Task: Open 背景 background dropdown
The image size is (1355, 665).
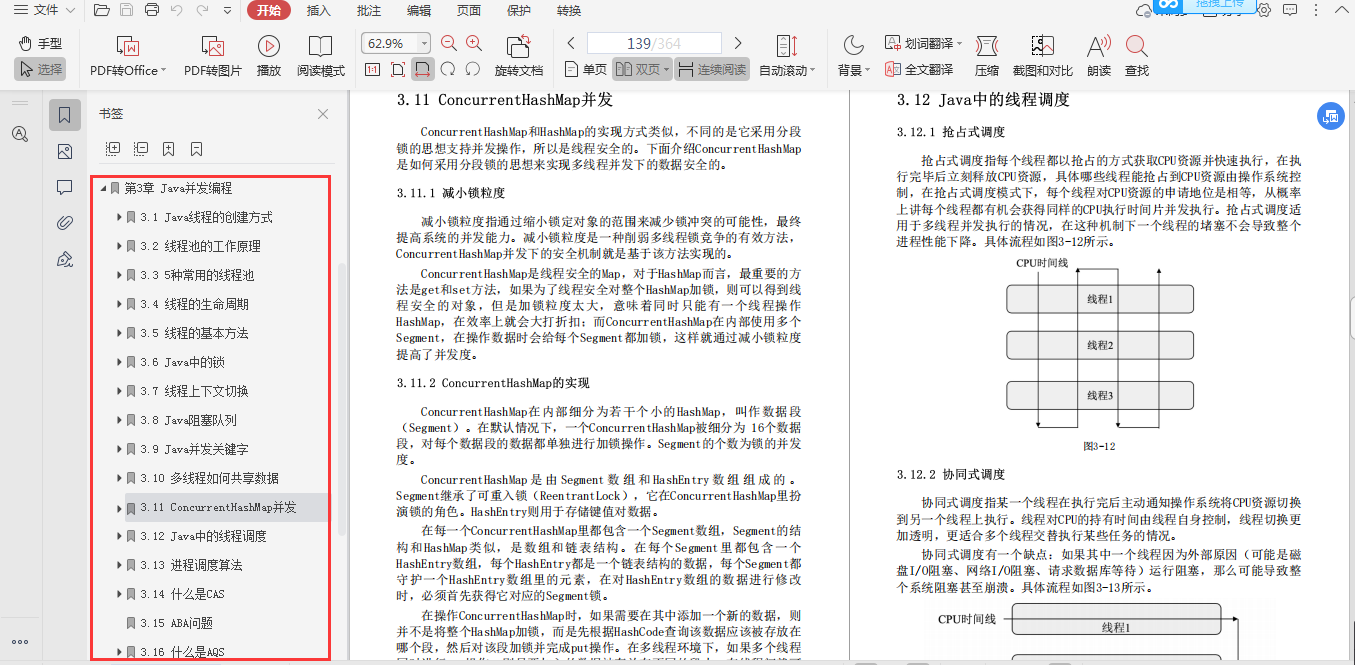Action: (853, 56)
